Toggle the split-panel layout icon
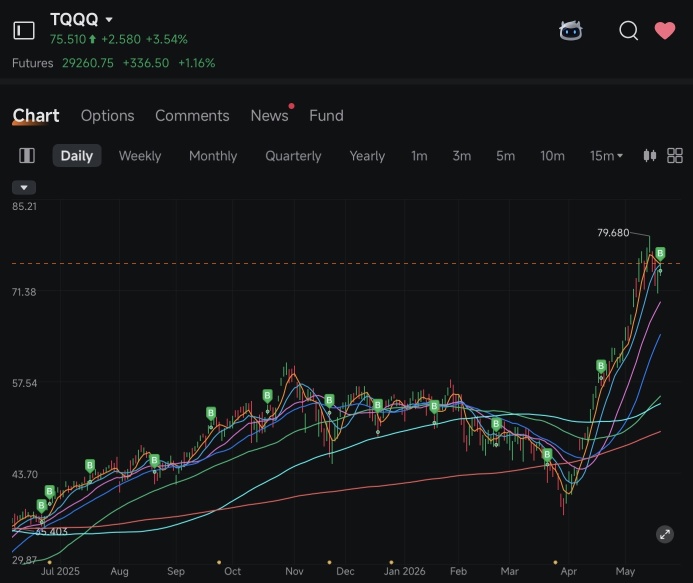Image resolution: width=693 pixels, height=583 pixels. click(x=27, y=156)
